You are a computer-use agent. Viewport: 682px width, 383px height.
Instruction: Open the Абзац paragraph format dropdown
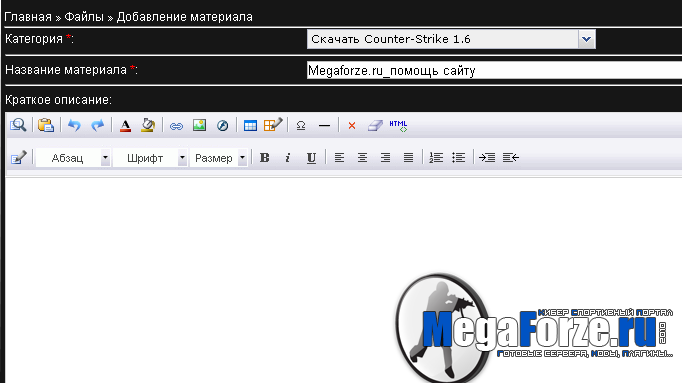73,158
